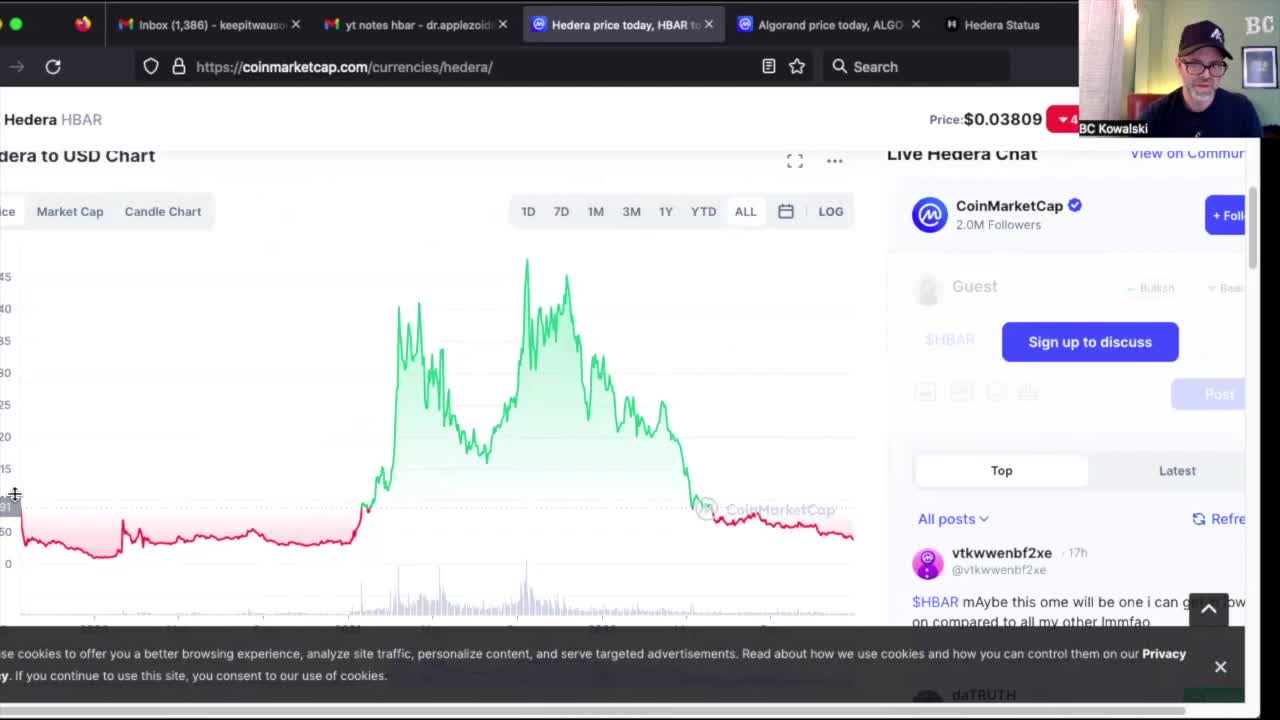Set chart range to 1M

pos(596,211)
